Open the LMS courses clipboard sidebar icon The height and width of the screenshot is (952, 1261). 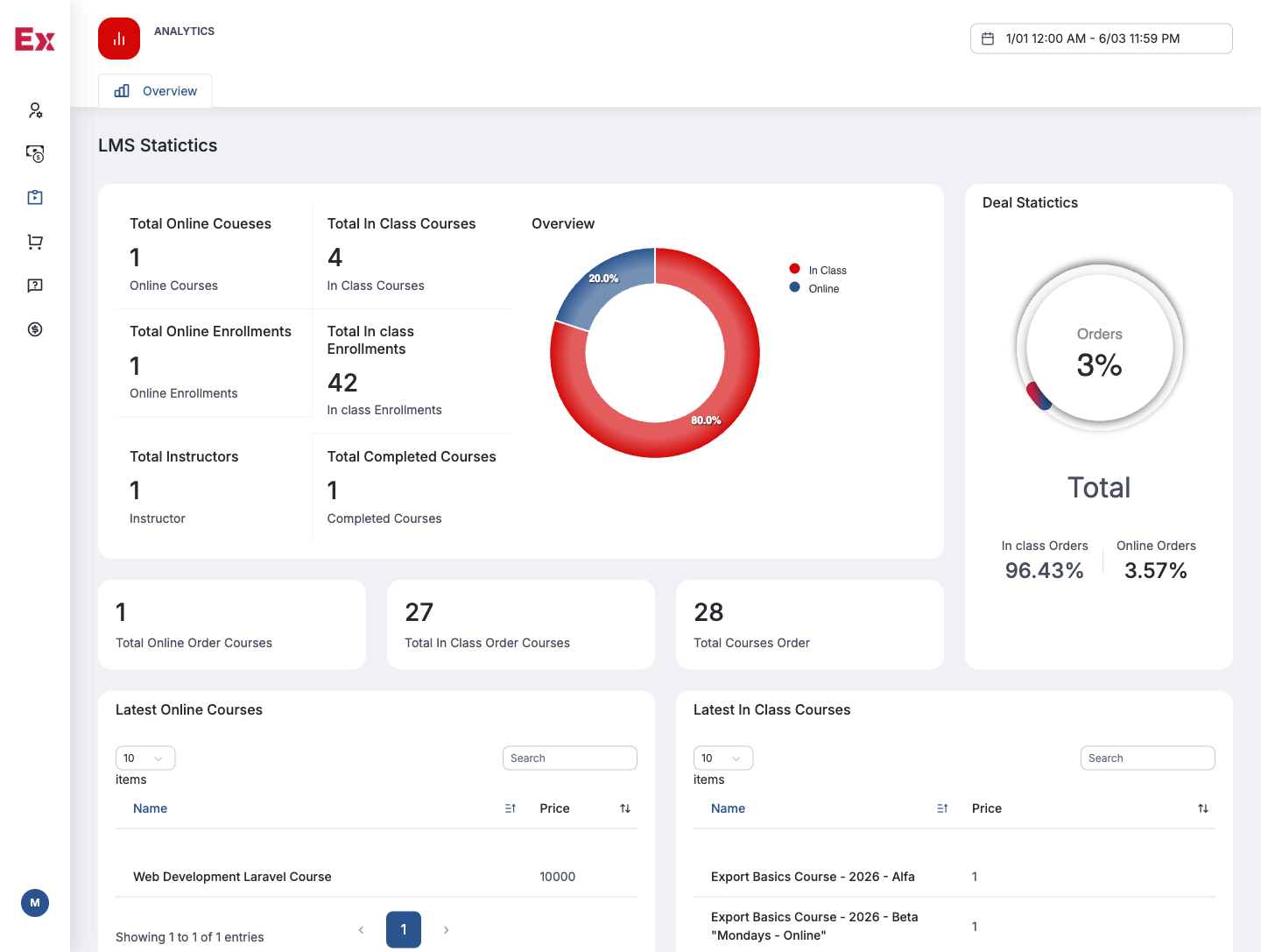(35, 198)
